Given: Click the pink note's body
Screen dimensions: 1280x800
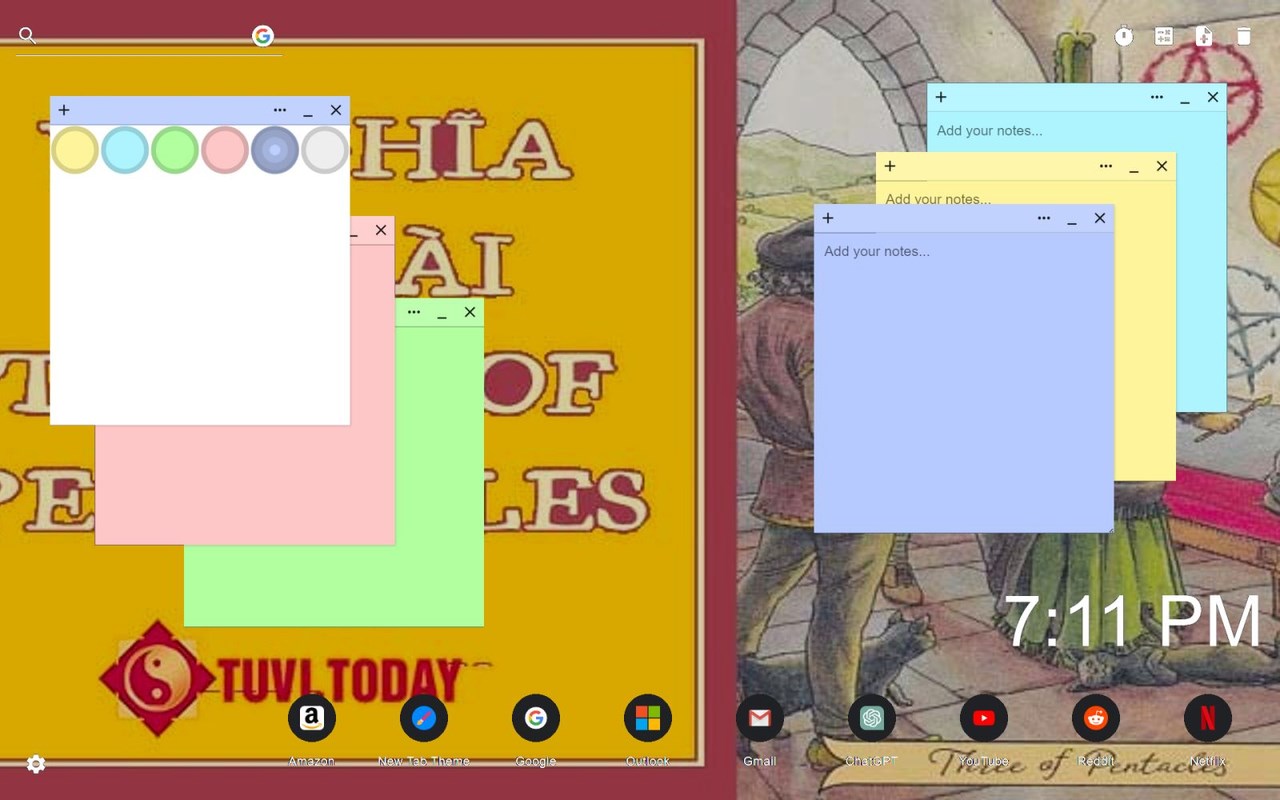Looking at the screenshot, I should click(x=245, y=485).
